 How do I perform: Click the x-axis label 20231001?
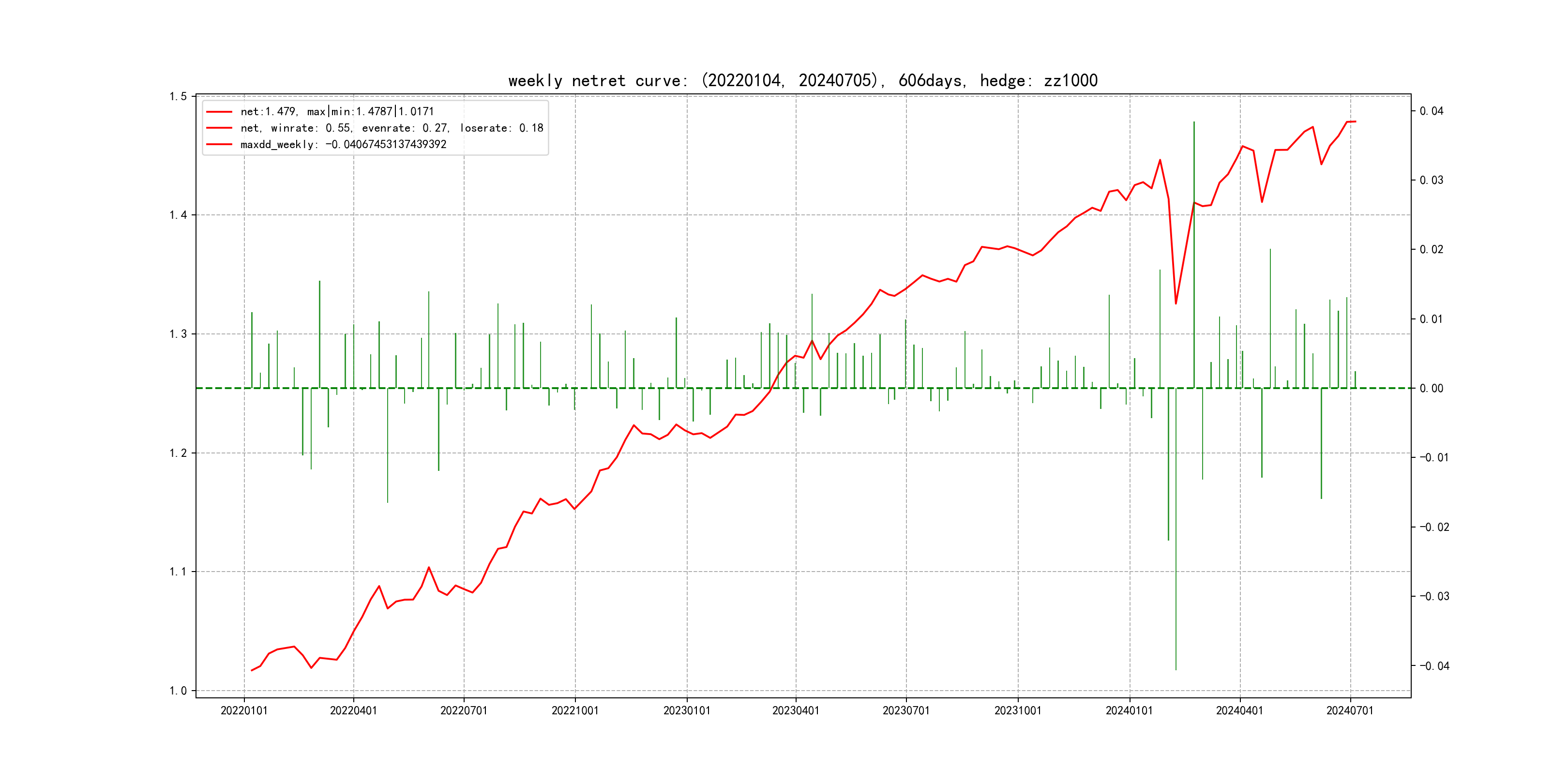(x=1018, y=710)
